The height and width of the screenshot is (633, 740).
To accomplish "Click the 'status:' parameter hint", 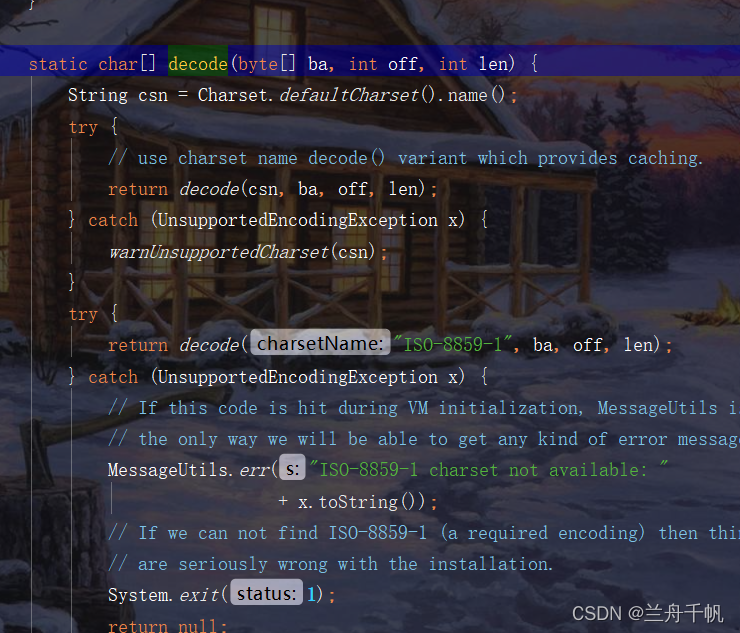I will pyautogui.click(x=267, y=593).
